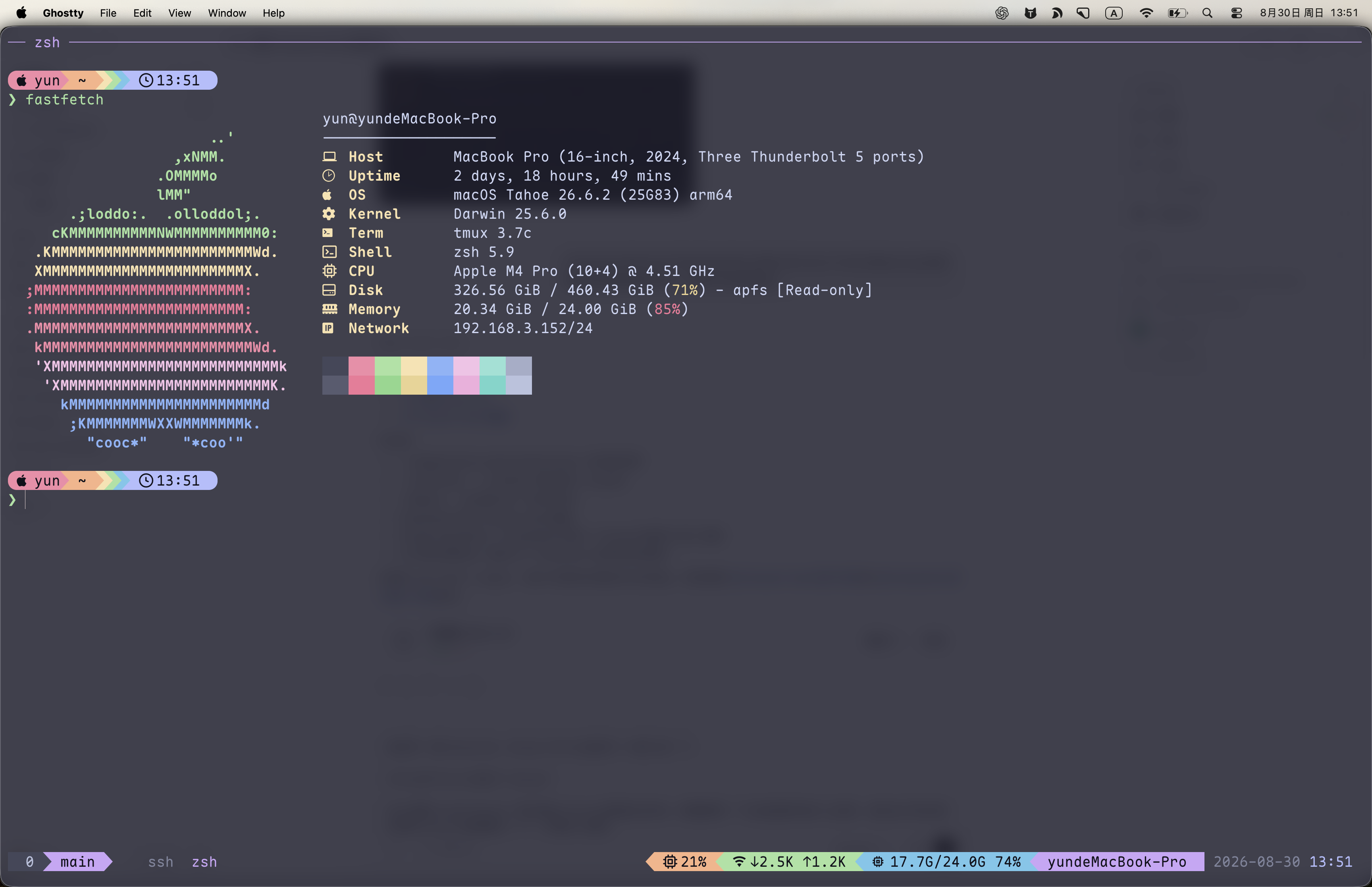Click the clock icon in the first prompt
This screenshot has width=1372, height=887.
146,80
